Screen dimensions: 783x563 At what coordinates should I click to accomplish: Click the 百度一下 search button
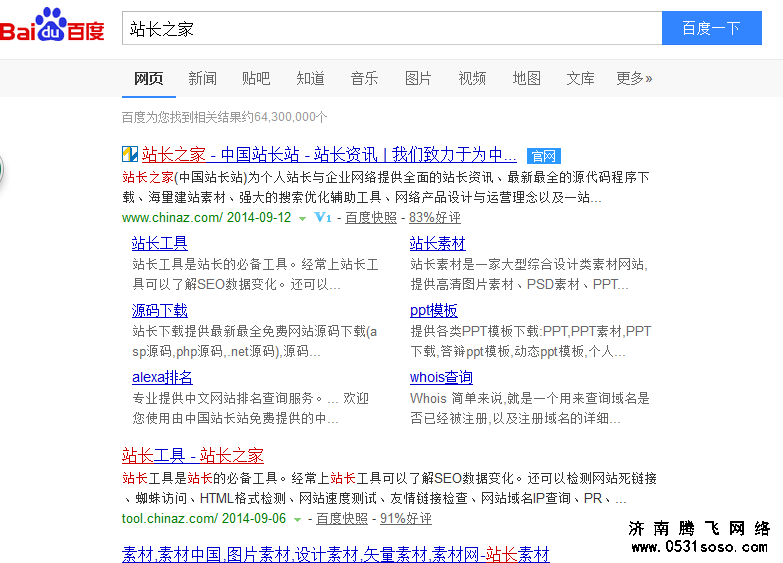click(x=712, y=28)
